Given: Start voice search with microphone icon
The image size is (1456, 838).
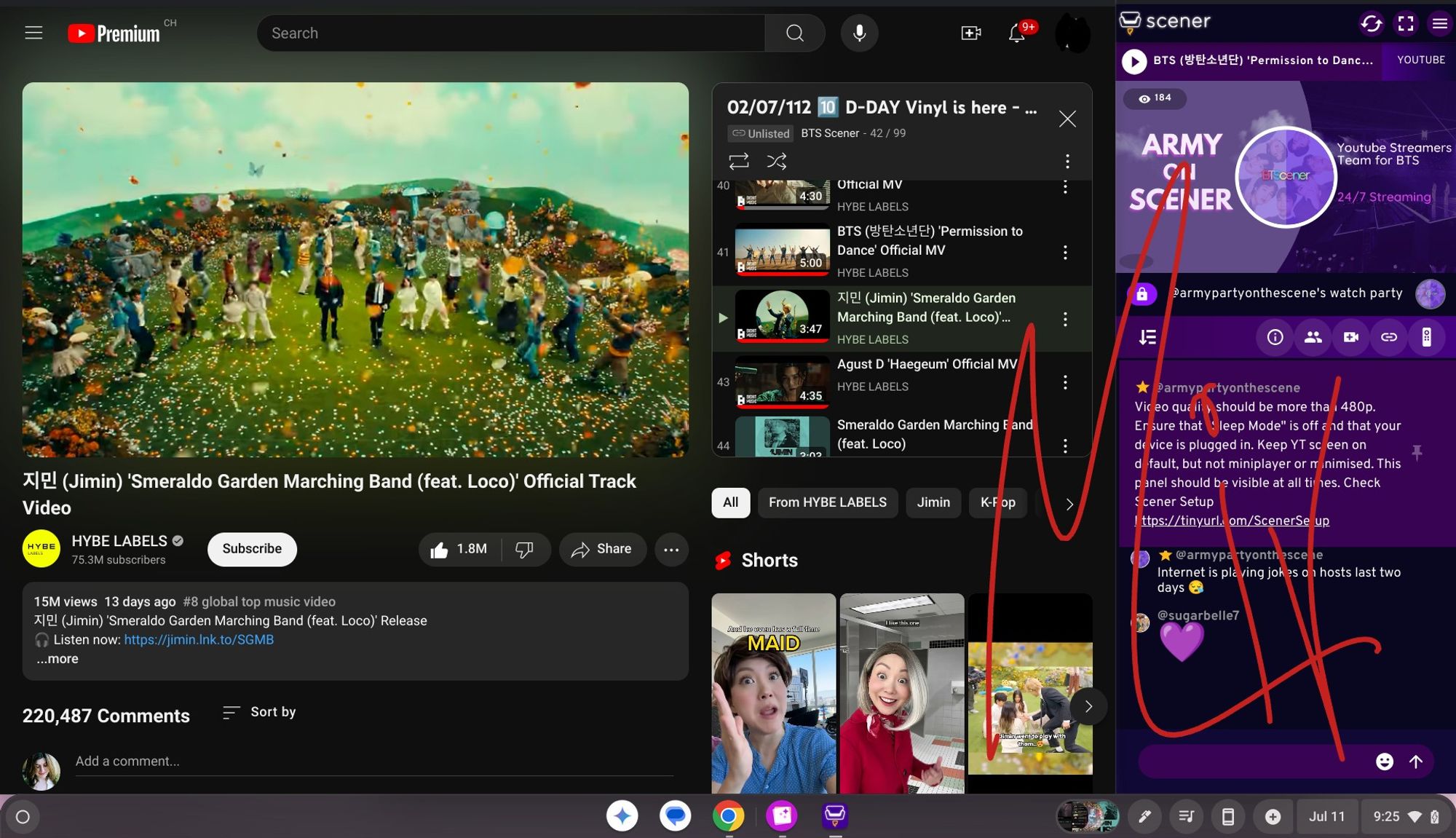Looking at the screenshot, I should pos(860,33).
